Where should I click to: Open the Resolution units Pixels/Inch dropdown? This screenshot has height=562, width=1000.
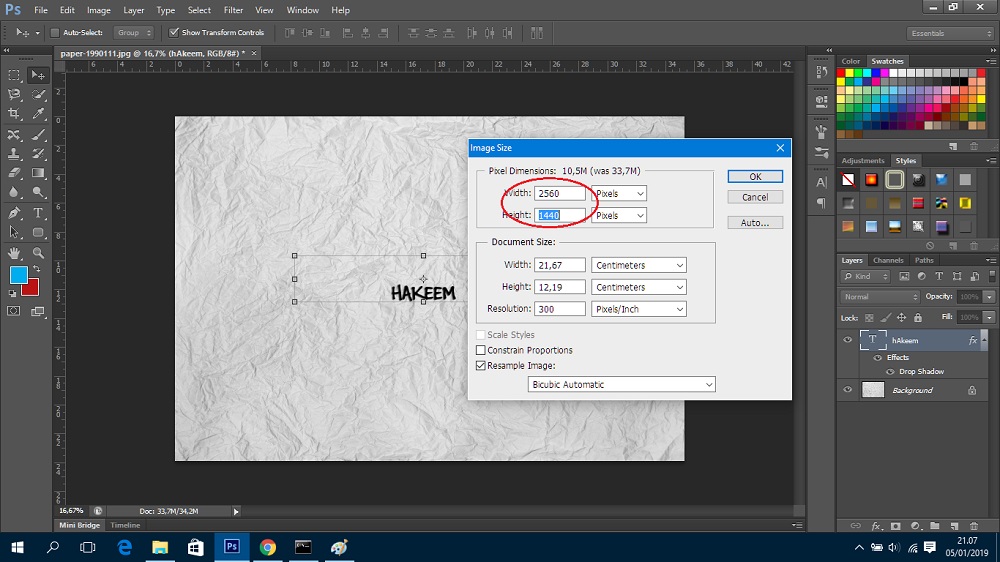(x=638, y=309)
